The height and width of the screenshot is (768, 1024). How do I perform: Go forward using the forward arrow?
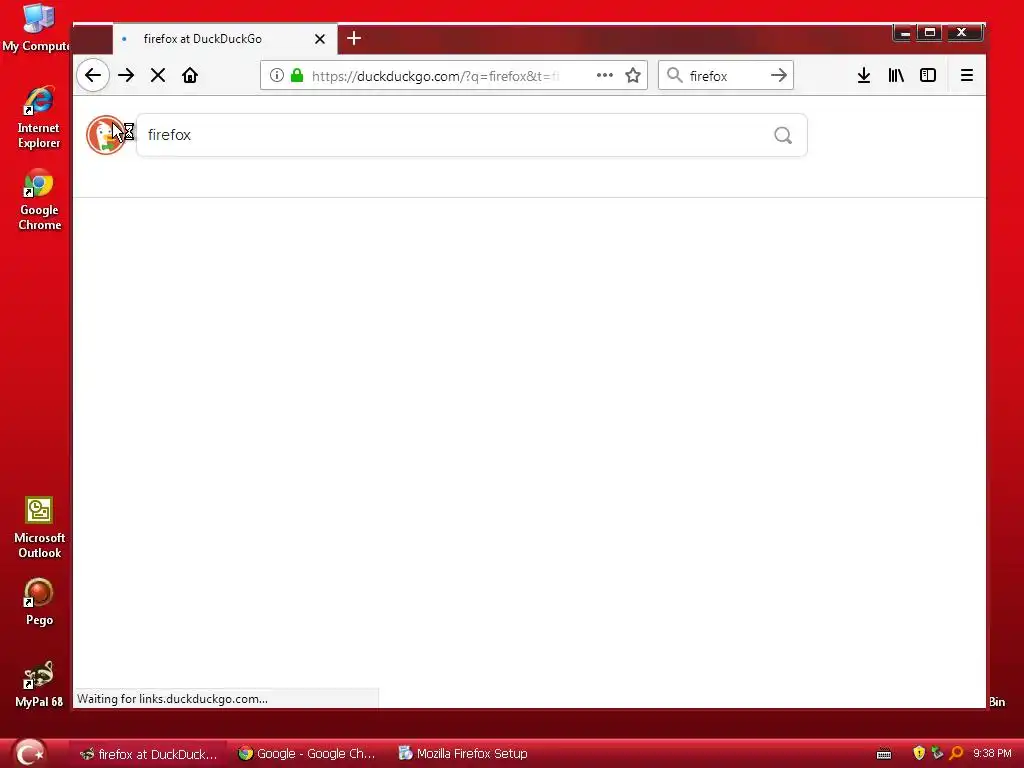(126, 75)
